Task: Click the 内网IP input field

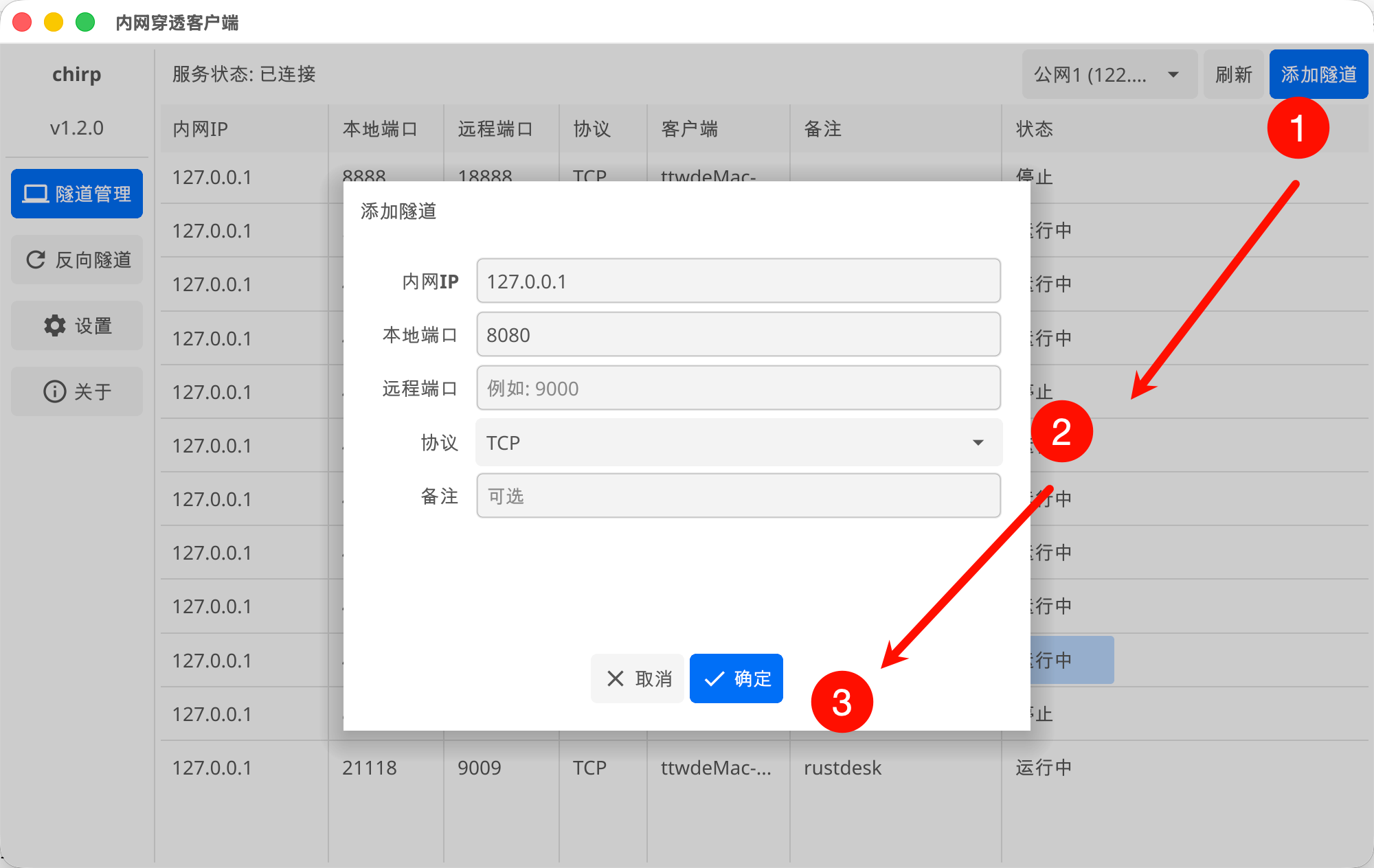Action: [738, 281]
